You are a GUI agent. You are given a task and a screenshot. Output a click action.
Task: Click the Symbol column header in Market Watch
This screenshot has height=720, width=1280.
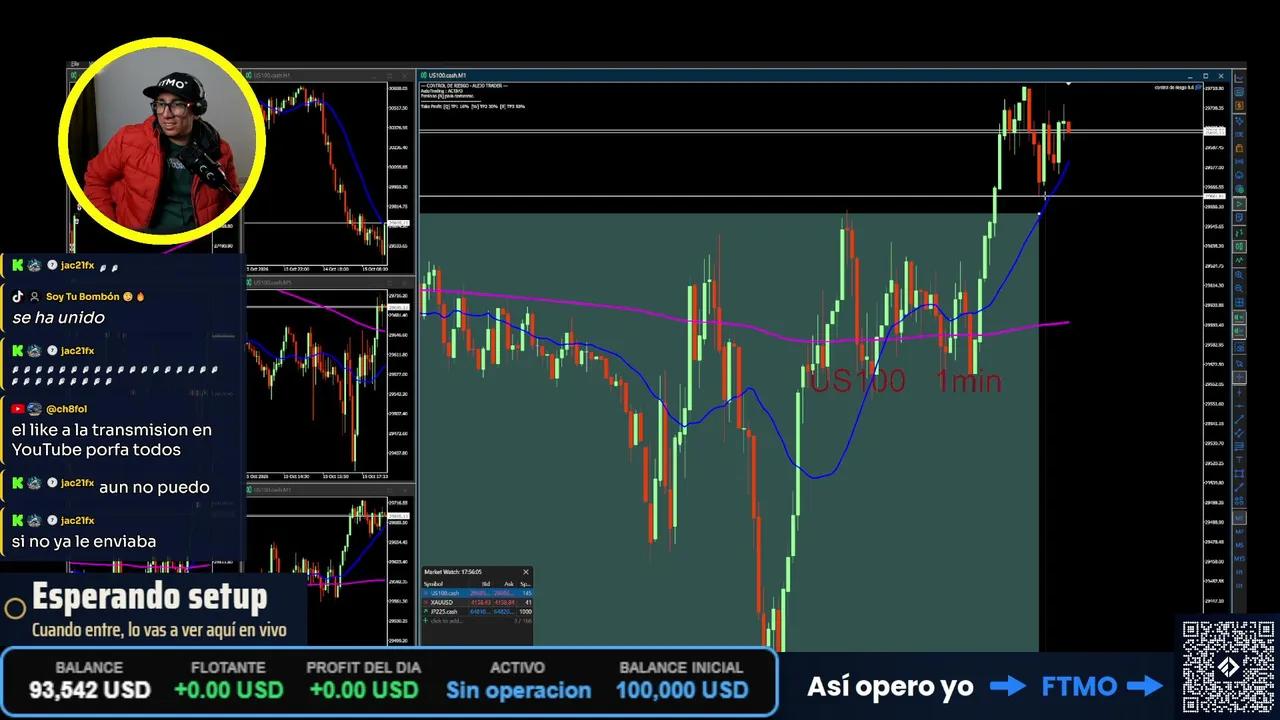pos(433,584)
